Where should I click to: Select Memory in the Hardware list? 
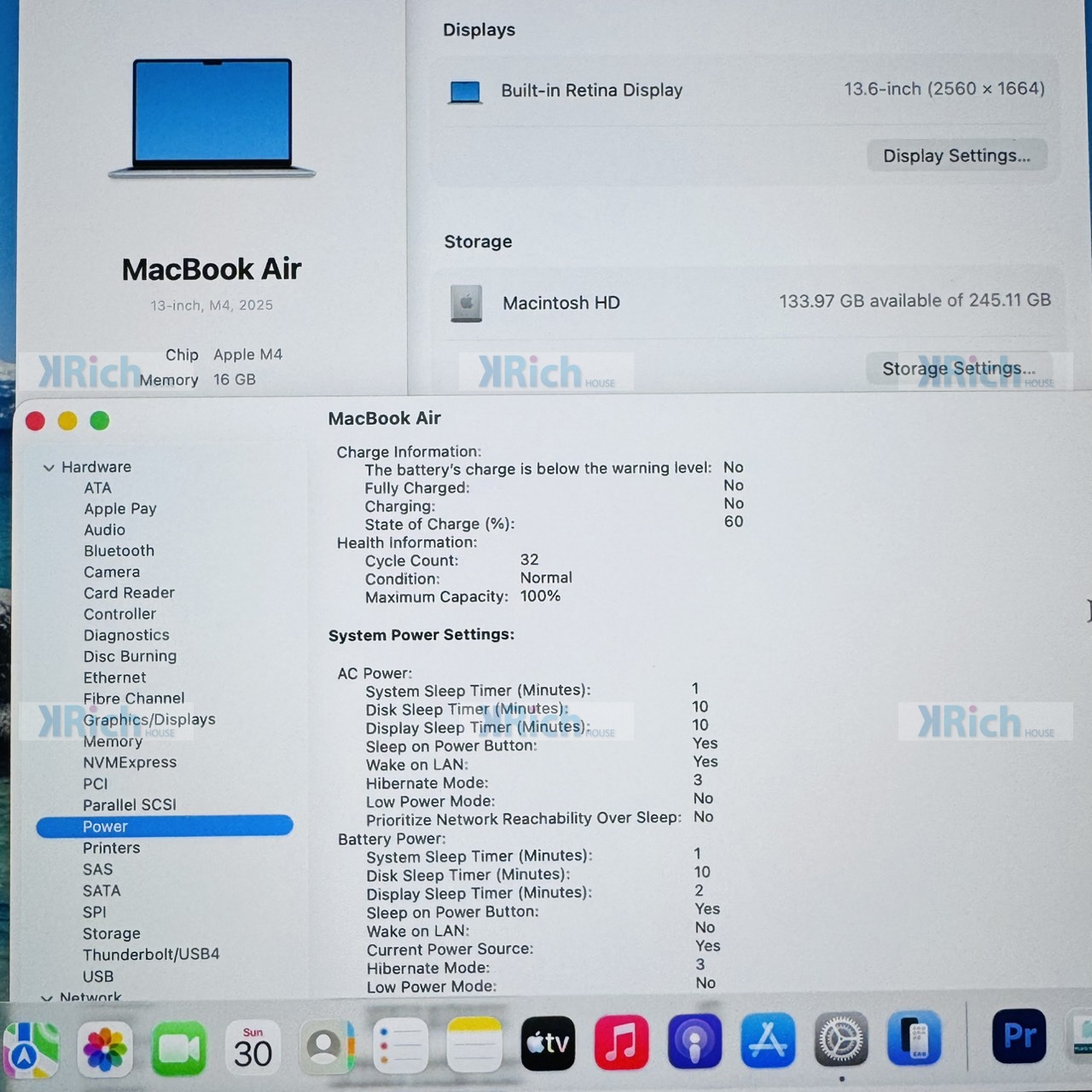point(112,741)
